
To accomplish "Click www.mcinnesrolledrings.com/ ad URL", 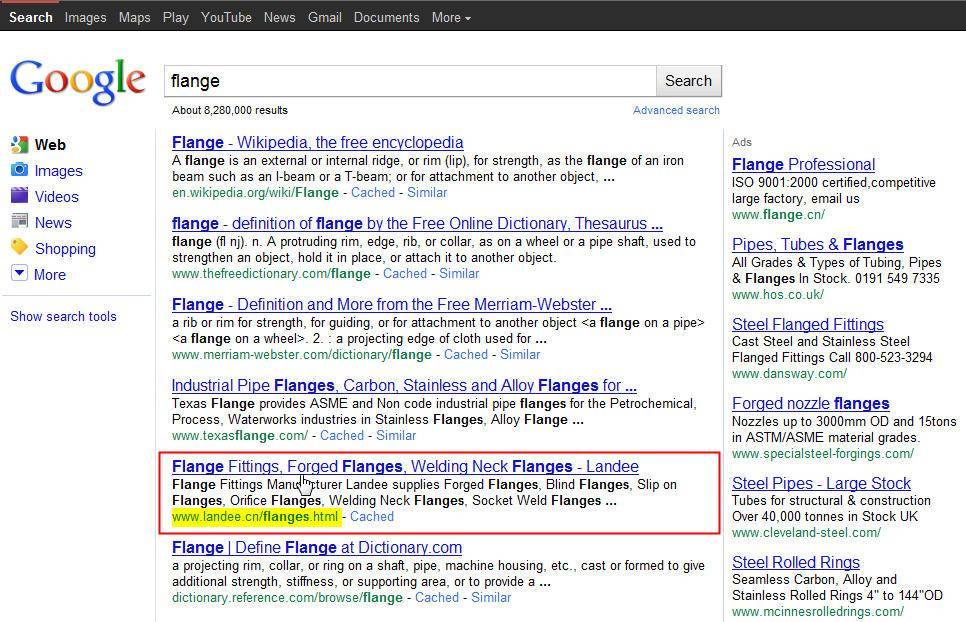I will point(818,612).
